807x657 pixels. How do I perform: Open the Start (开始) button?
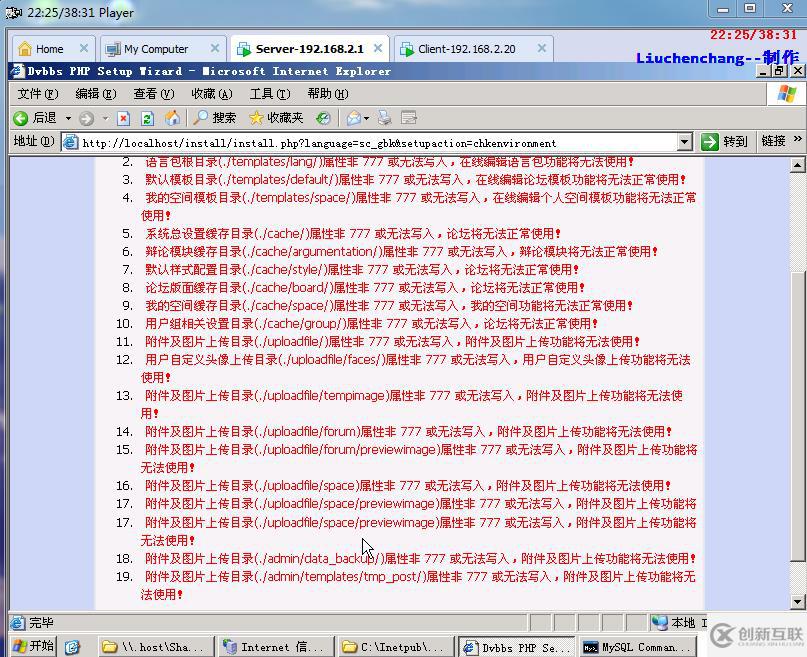click(x=33, y=646)
